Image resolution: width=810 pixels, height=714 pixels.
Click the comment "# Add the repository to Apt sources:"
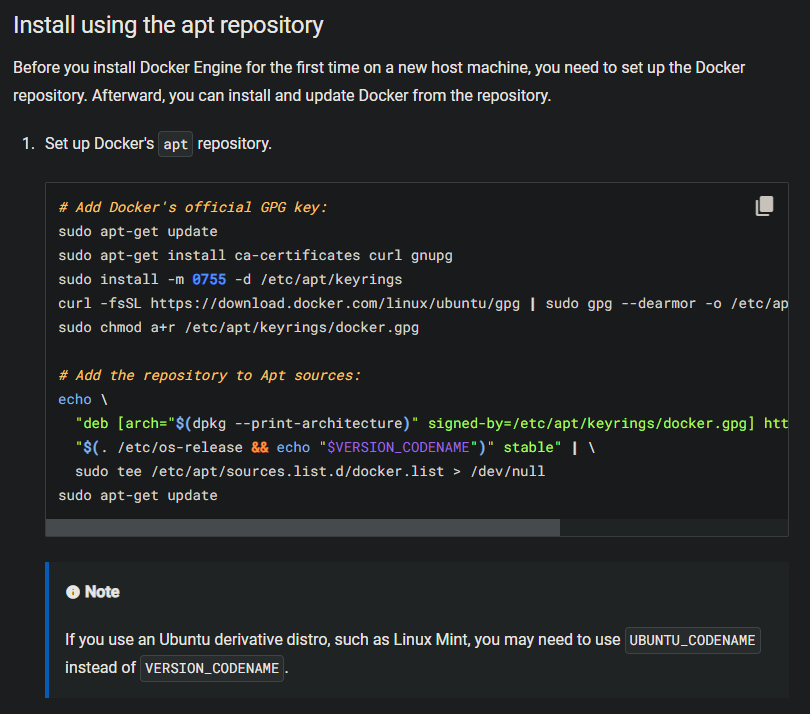tap(209, 376)
